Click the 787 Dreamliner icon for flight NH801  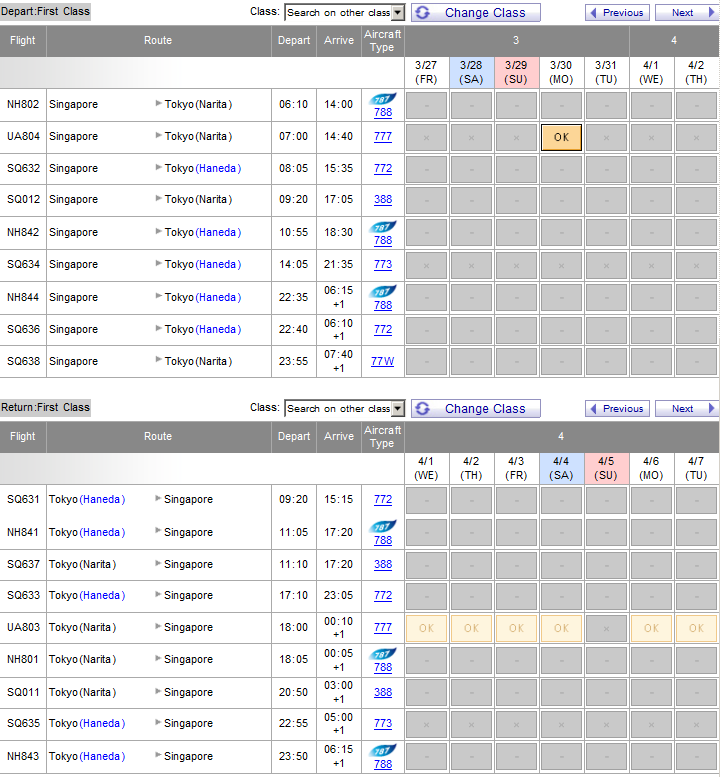click(383, 654)
